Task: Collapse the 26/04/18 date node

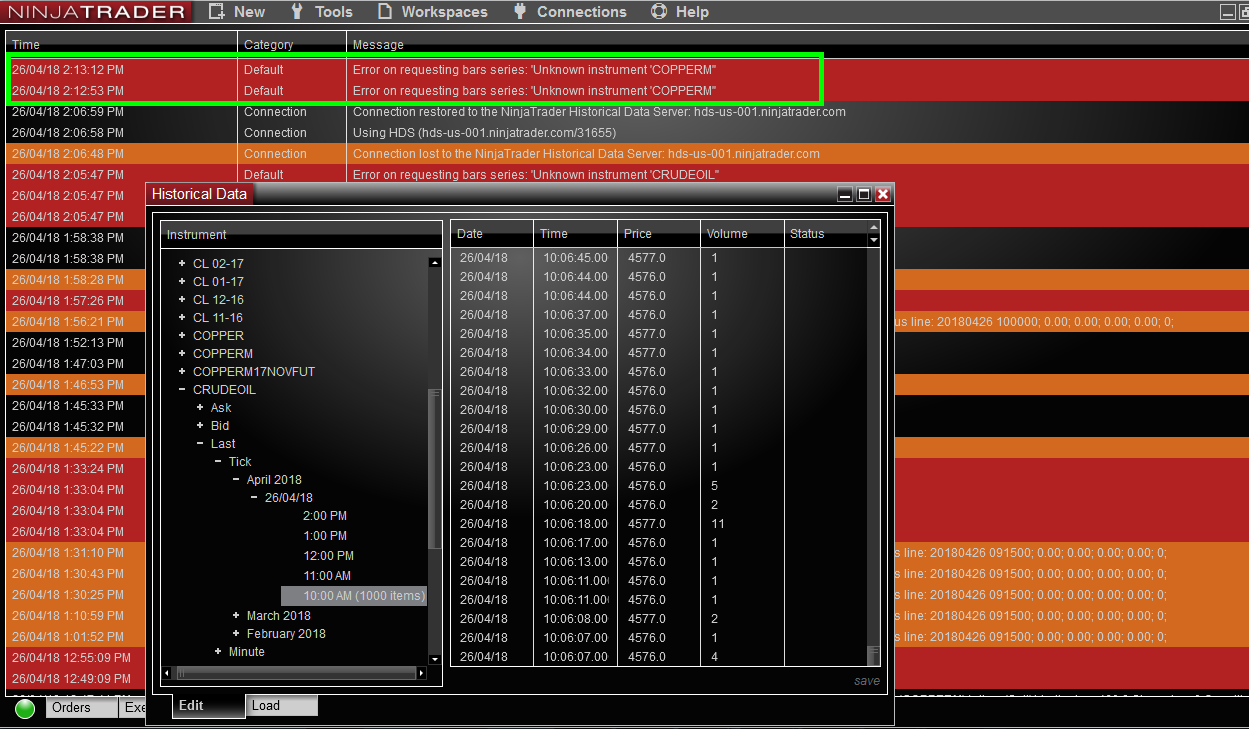Action: pyautogui.click(x=254, y=498)
